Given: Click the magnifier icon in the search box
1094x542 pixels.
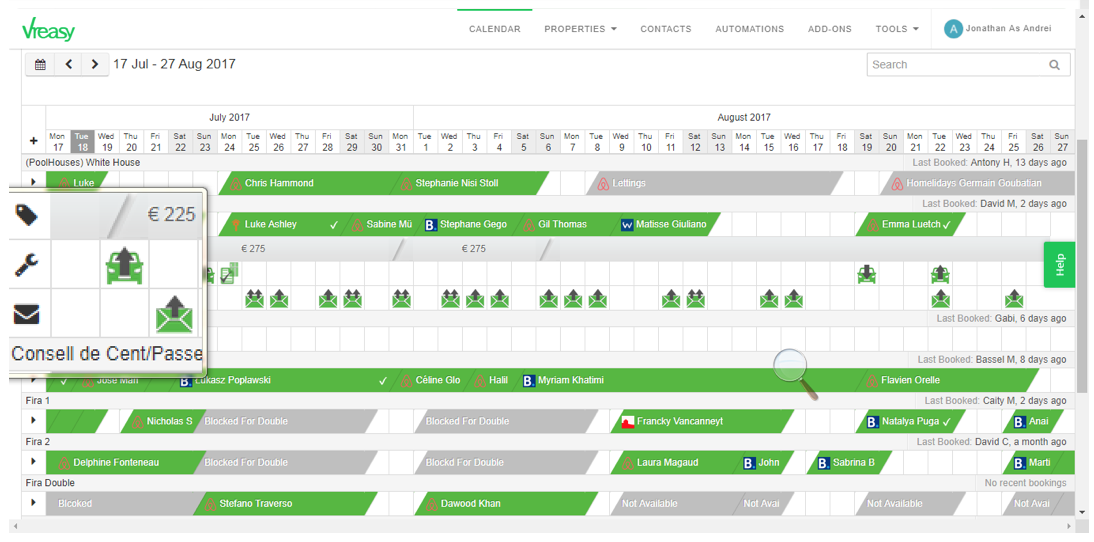Looking at the screenshot, I should point(1054,65).
